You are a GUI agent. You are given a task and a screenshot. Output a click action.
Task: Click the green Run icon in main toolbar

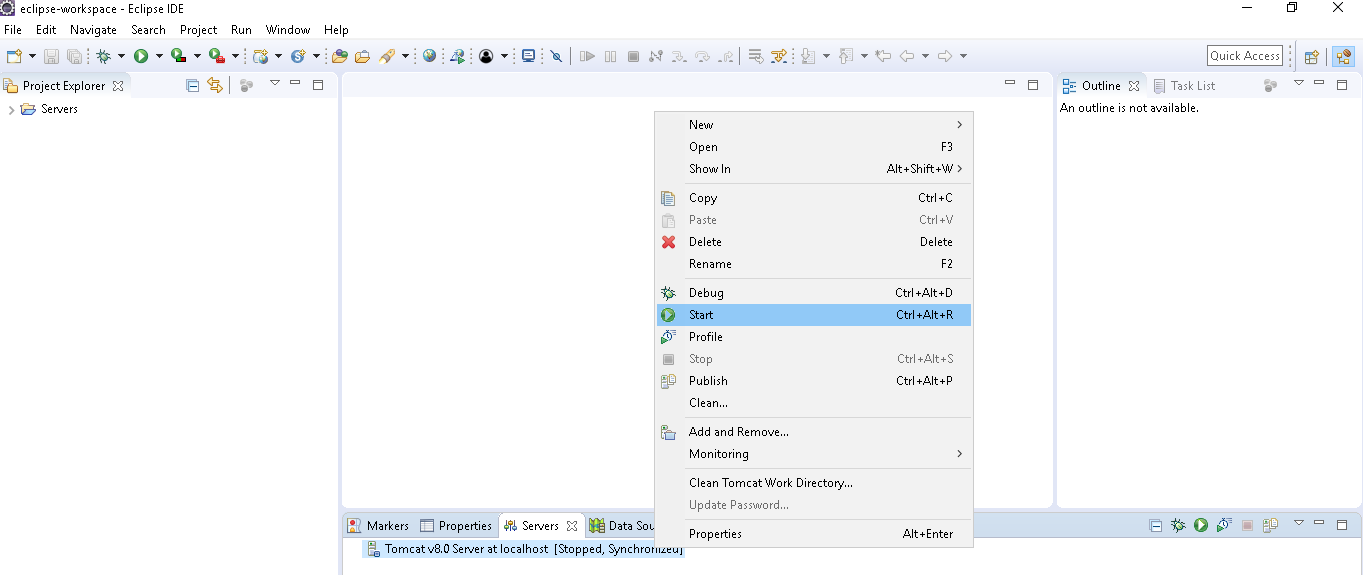141,56
